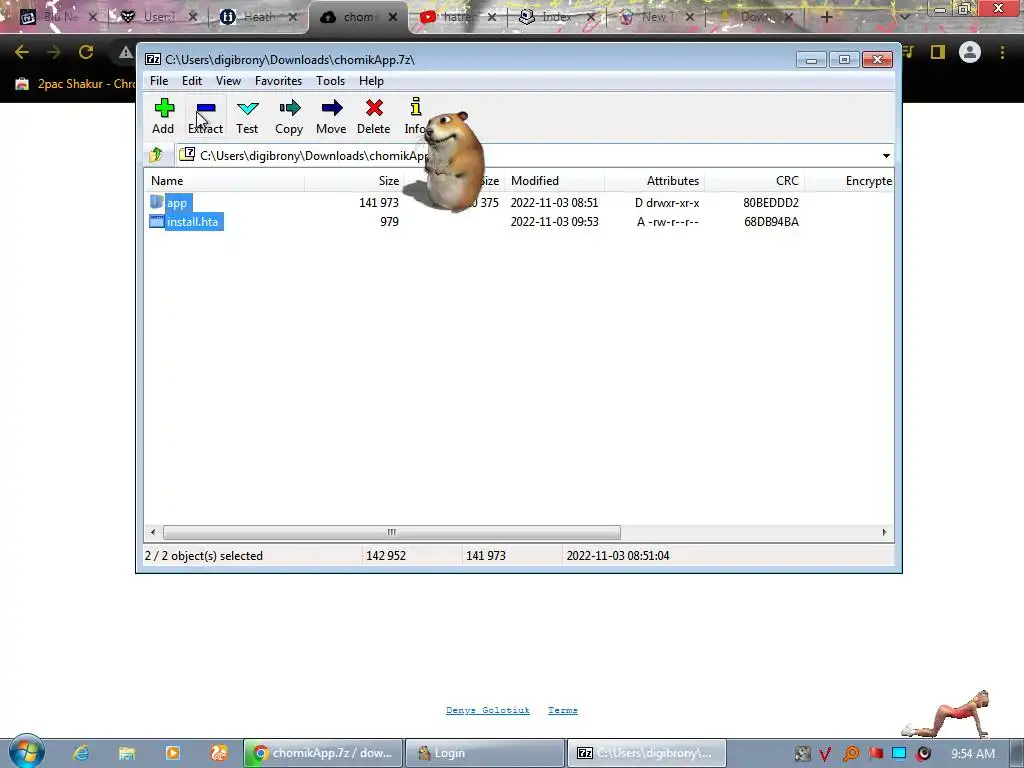Run archive Test from the toolbar
The image size is (1024, 768).
pos(247,116)
